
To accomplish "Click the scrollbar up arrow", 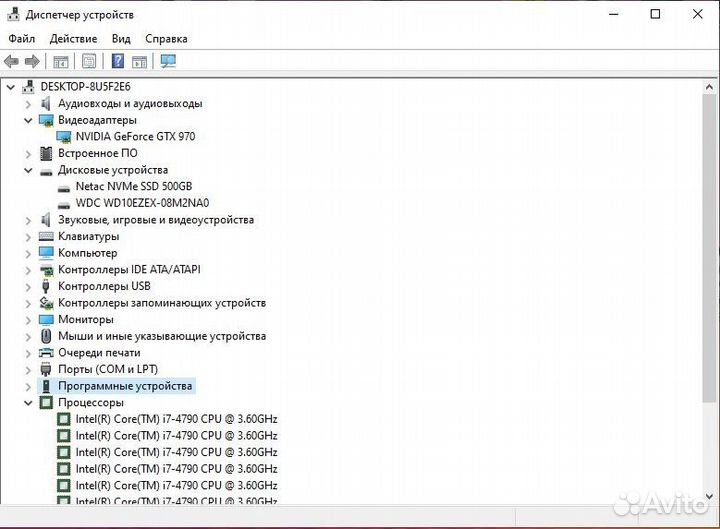I will [709, 87].
